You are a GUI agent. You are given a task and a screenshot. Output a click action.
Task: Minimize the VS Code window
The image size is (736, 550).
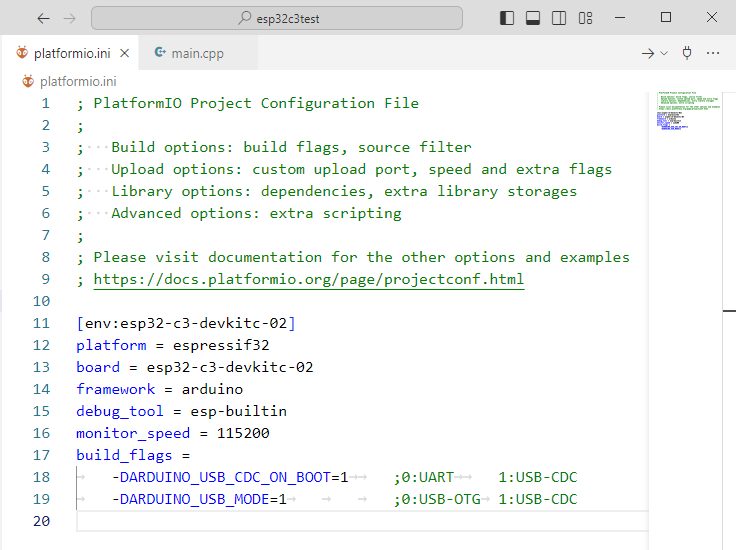[620, 18]
